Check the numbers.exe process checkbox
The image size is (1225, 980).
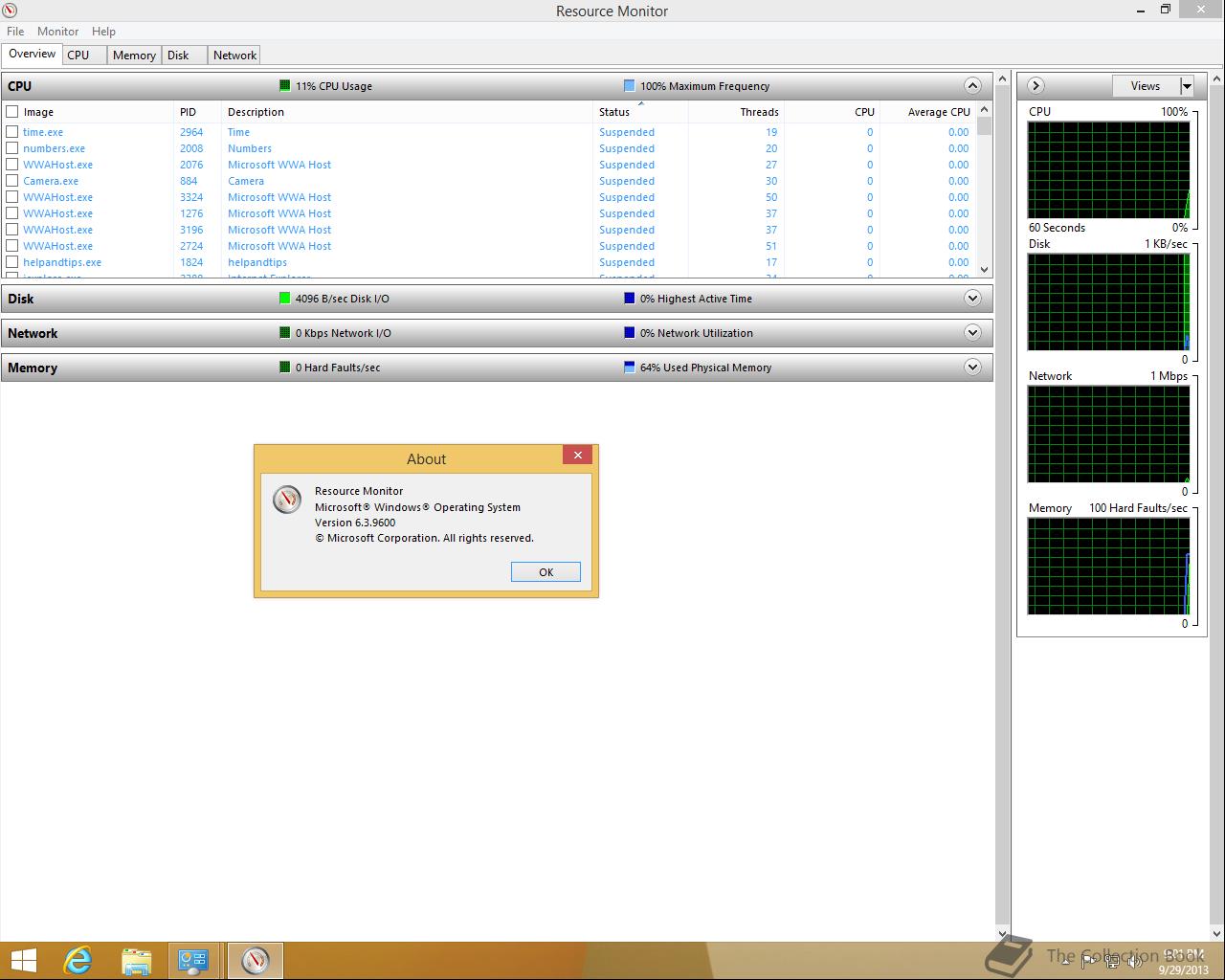pos(12,148)
